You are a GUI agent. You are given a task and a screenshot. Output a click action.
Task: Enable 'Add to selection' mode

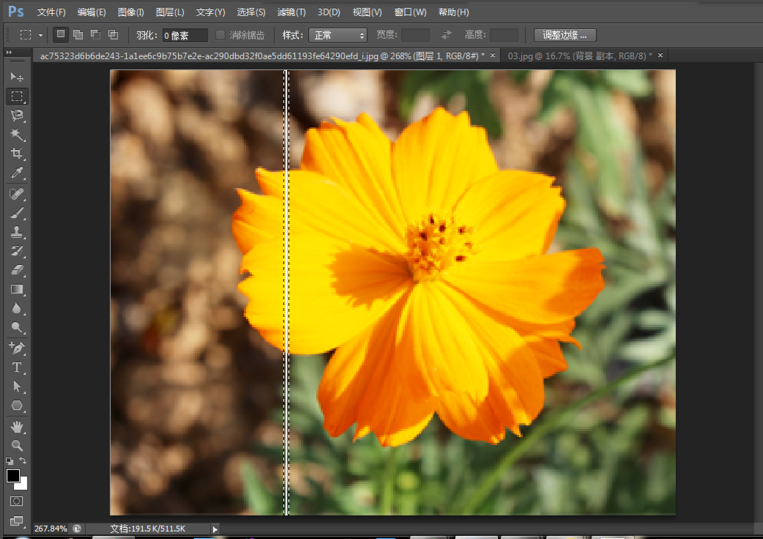coord(78,35)
